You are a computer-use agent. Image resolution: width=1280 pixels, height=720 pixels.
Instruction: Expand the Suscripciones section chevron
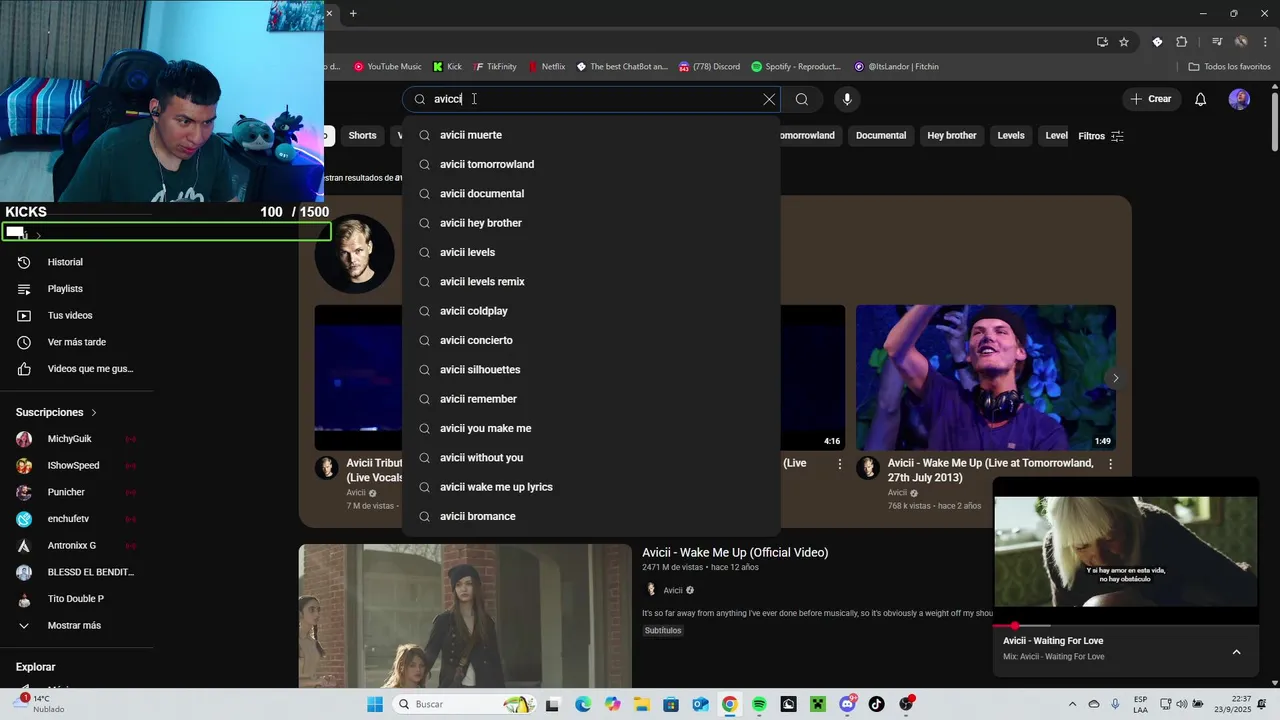coord(94,412)
